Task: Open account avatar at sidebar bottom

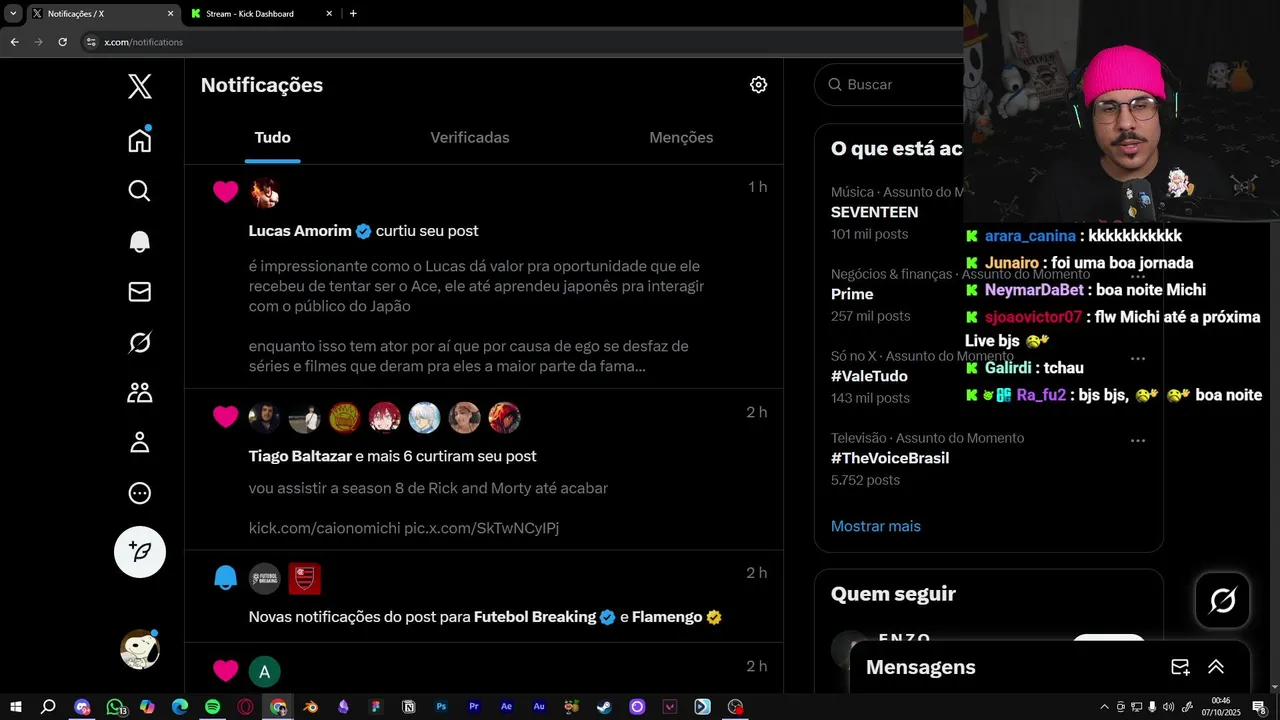Action: [x=140, y=650]
